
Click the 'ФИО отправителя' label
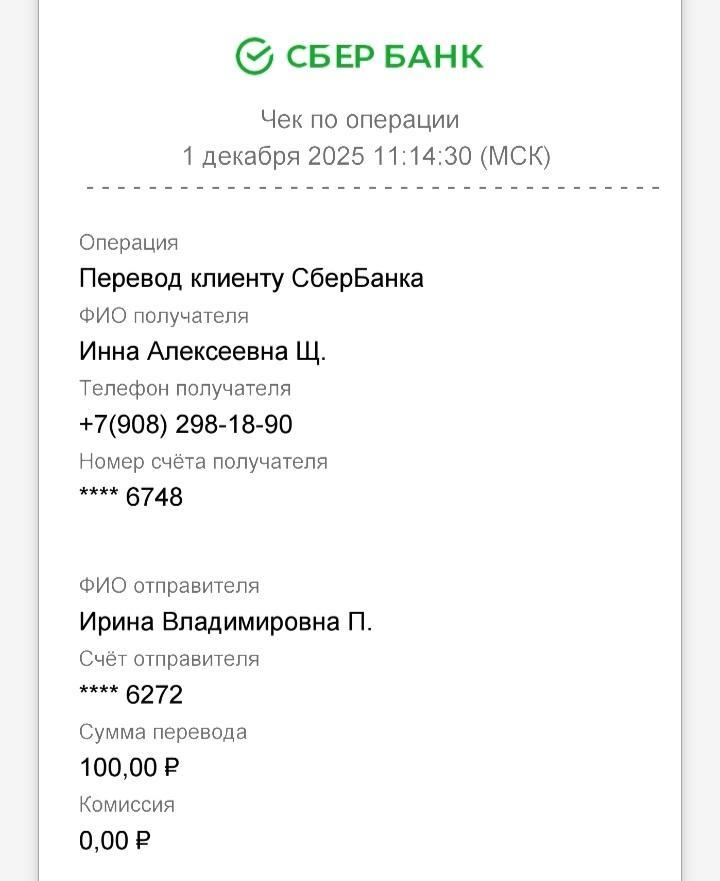pos(169,586)
